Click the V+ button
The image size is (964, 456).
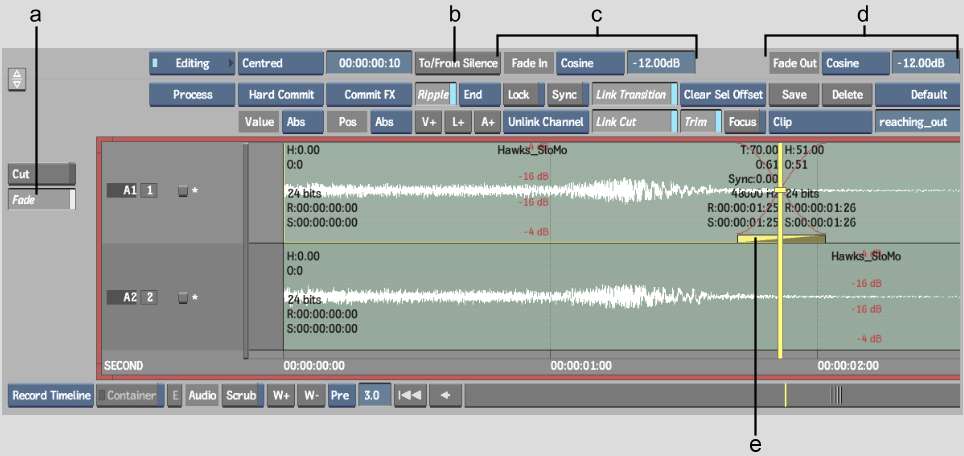(429, 122)
